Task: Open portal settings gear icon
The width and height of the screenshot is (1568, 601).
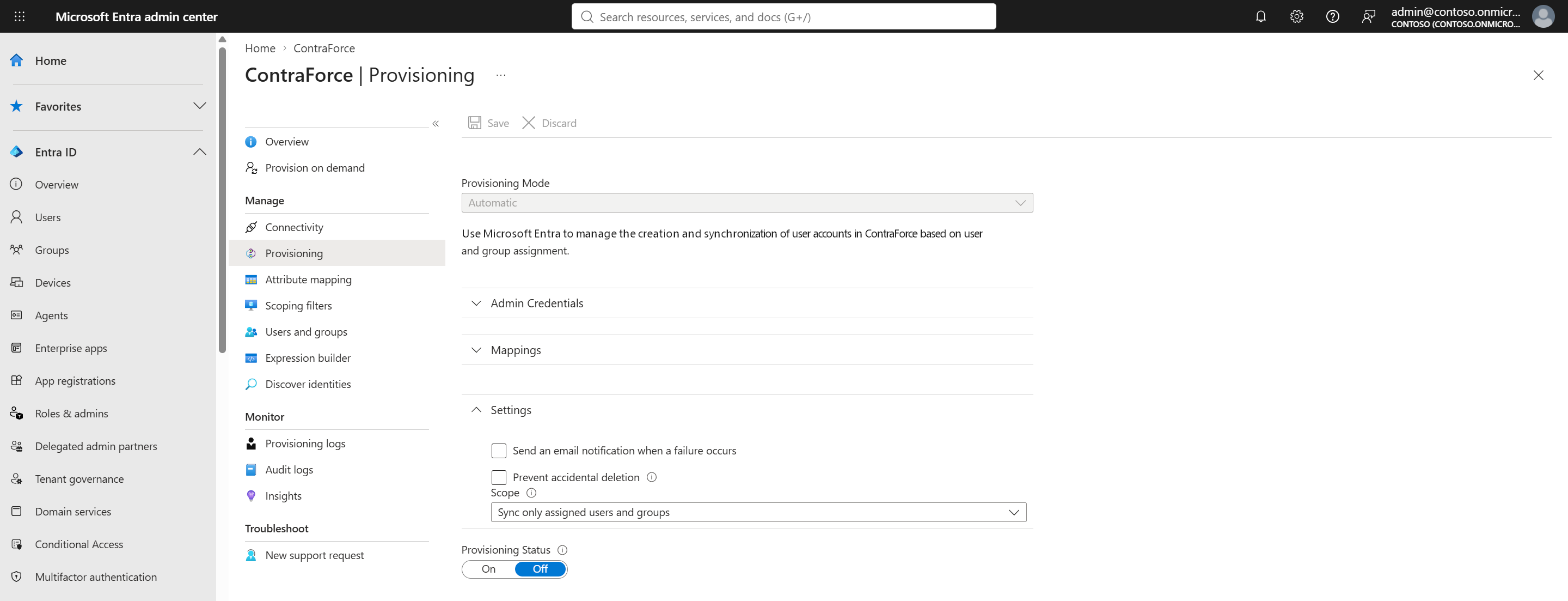Action: tap(1297, 17)
